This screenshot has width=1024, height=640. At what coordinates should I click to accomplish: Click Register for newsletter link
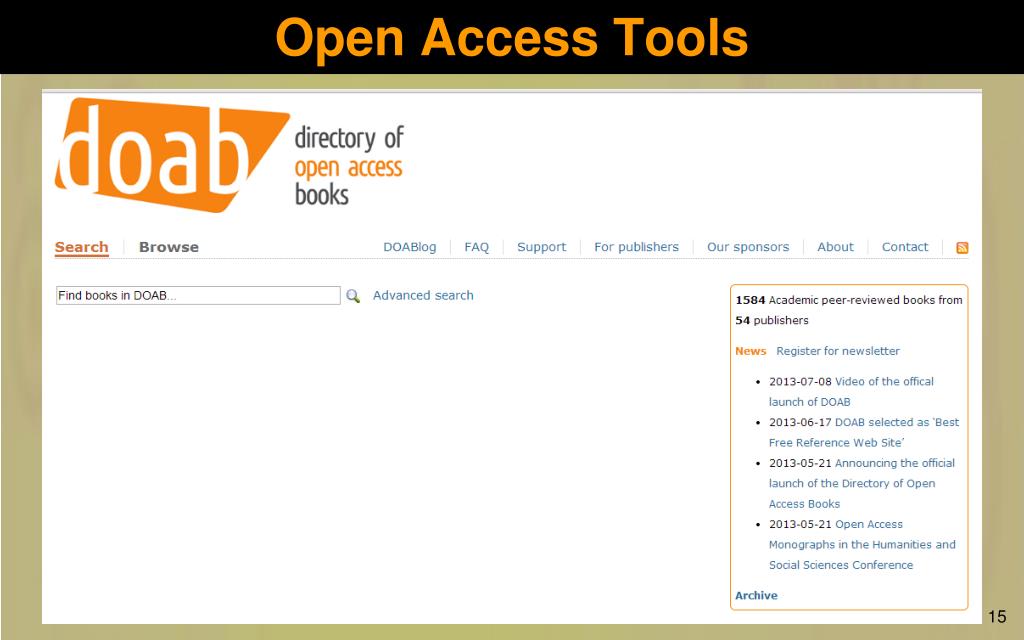click(x=838, y=351)
